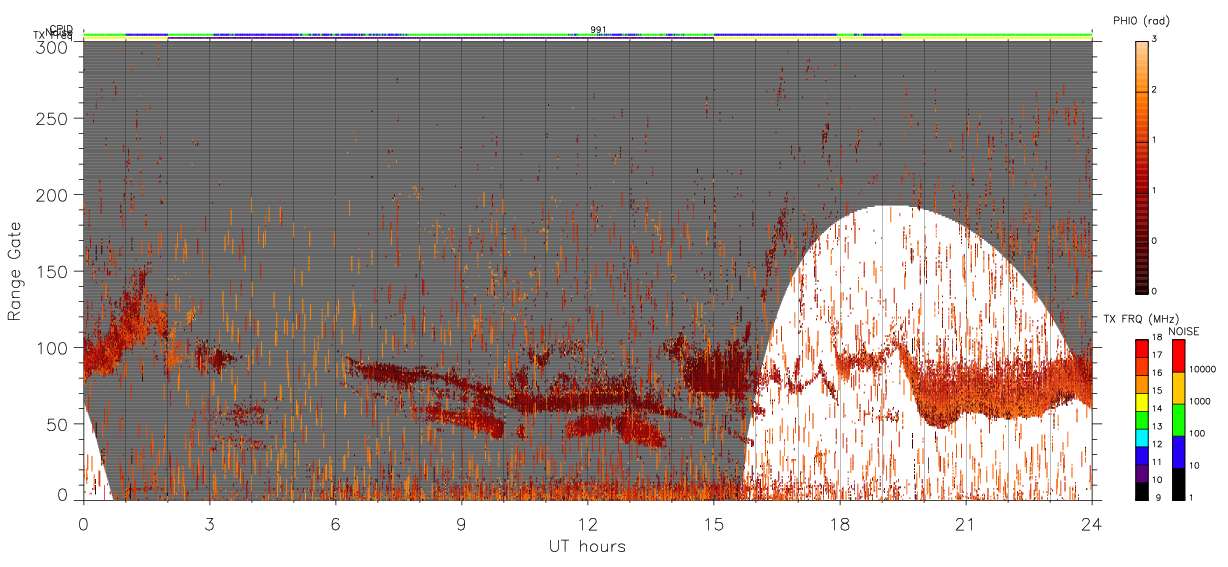Click the 'NOISE' legend title
This screenshot has height=567, width=1228.
[x=1186, y=330]
